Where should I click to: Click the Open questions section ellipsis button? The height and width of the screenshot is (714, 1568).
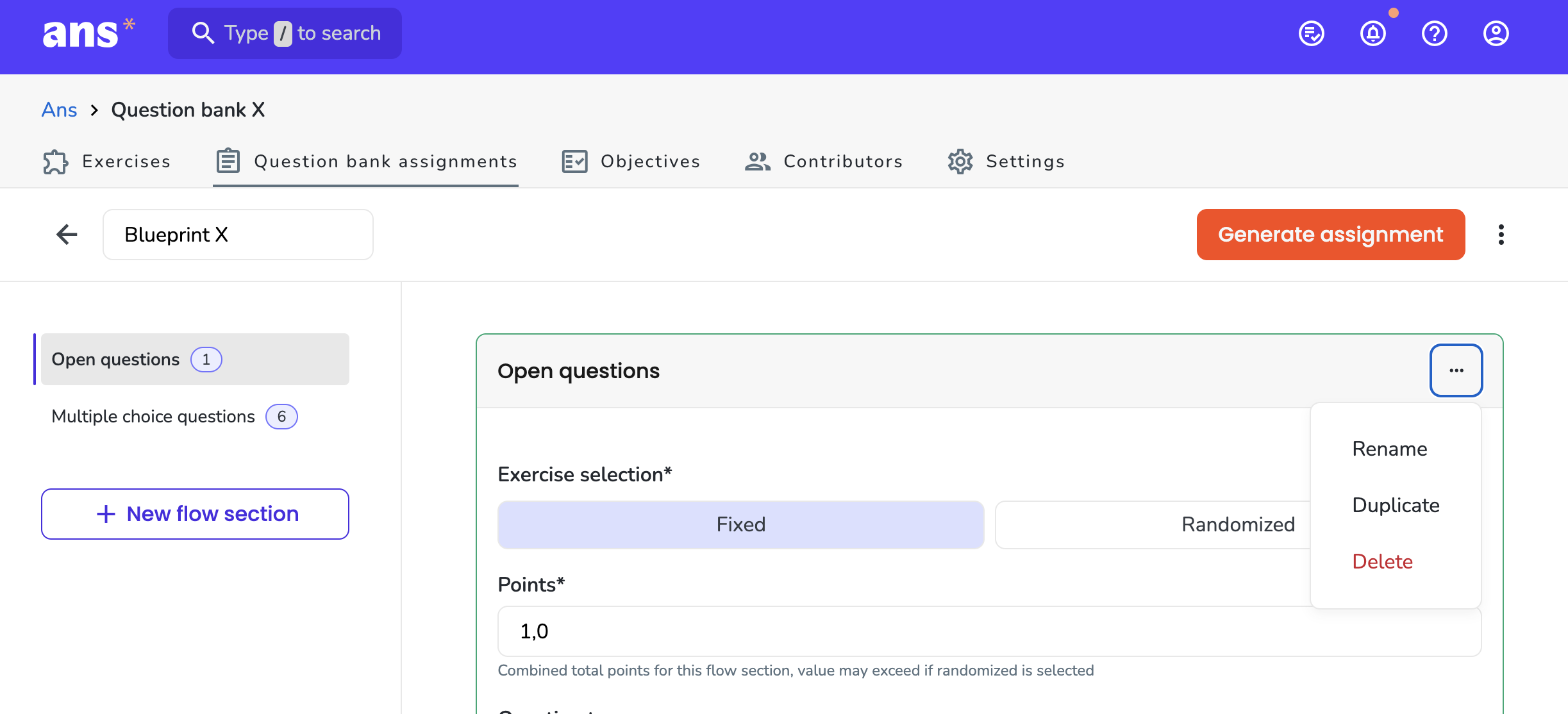point(1456,370)
